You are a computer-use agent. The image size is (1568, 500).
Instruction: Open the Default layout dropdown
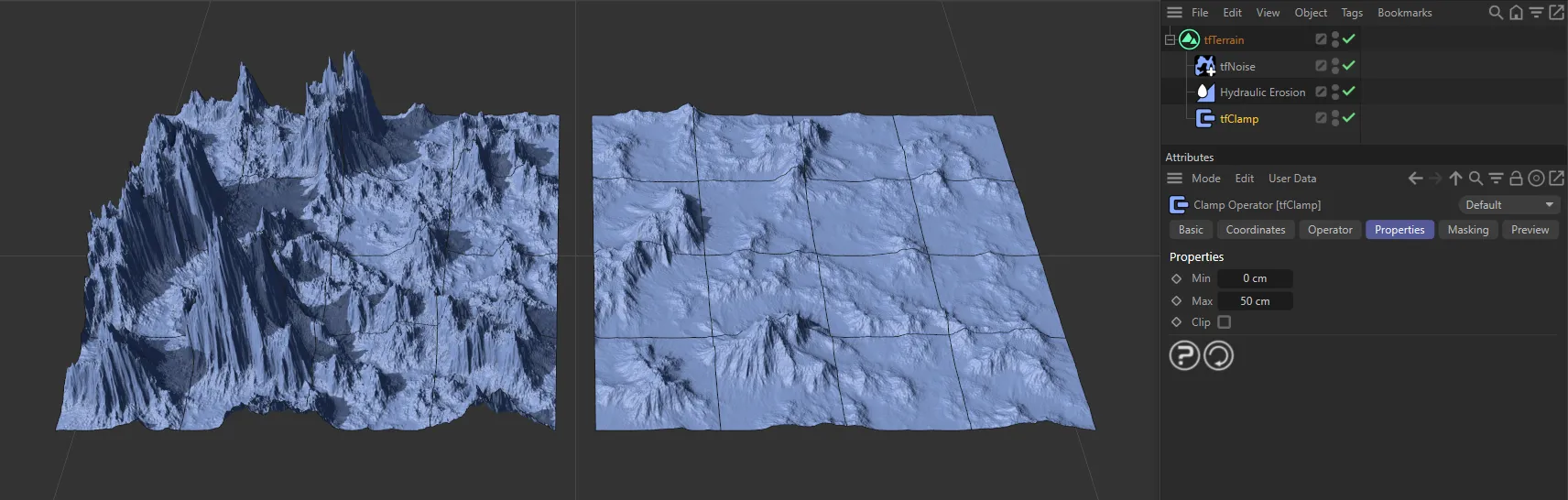click(1508, 205)
